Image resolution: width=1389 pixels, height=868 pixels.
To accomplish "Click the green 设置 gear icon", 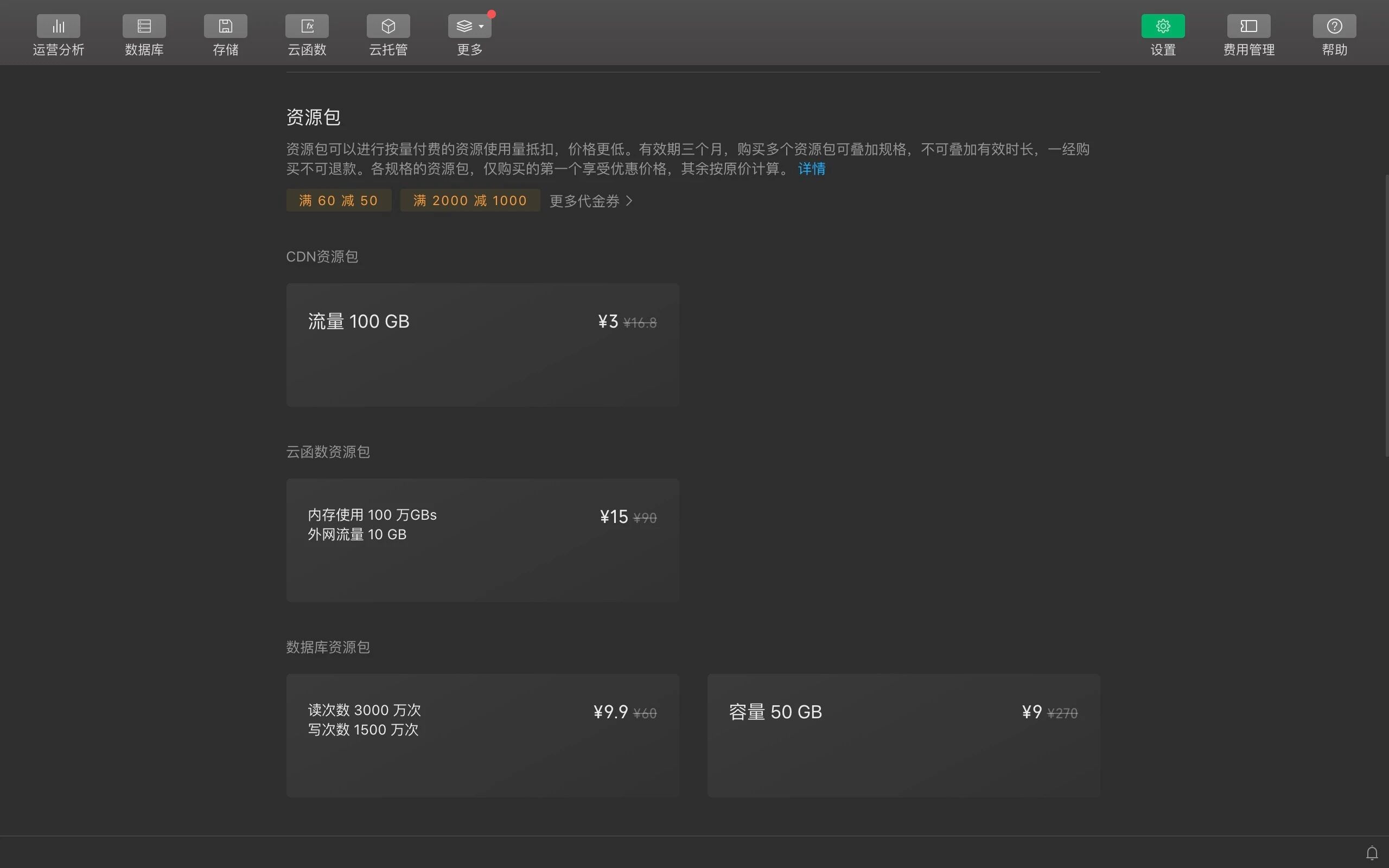I will pos(1162,27).
